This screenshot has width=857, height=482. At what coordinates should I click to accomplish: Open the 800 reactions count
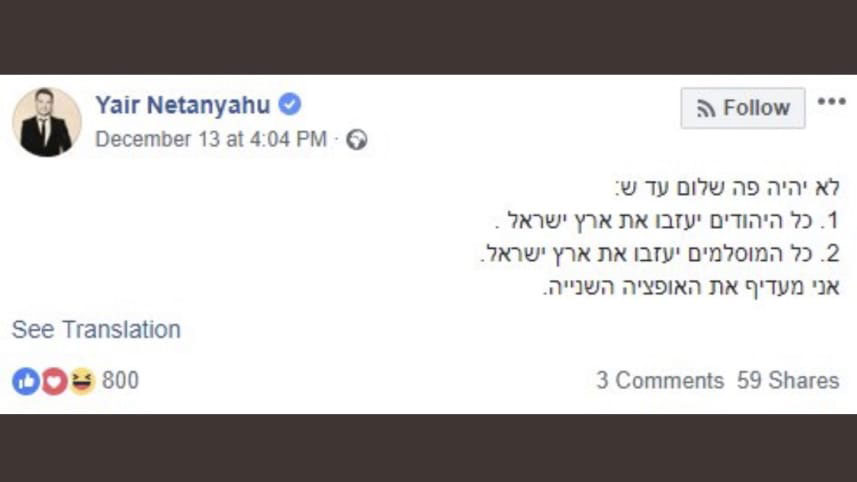coord(120,381)
